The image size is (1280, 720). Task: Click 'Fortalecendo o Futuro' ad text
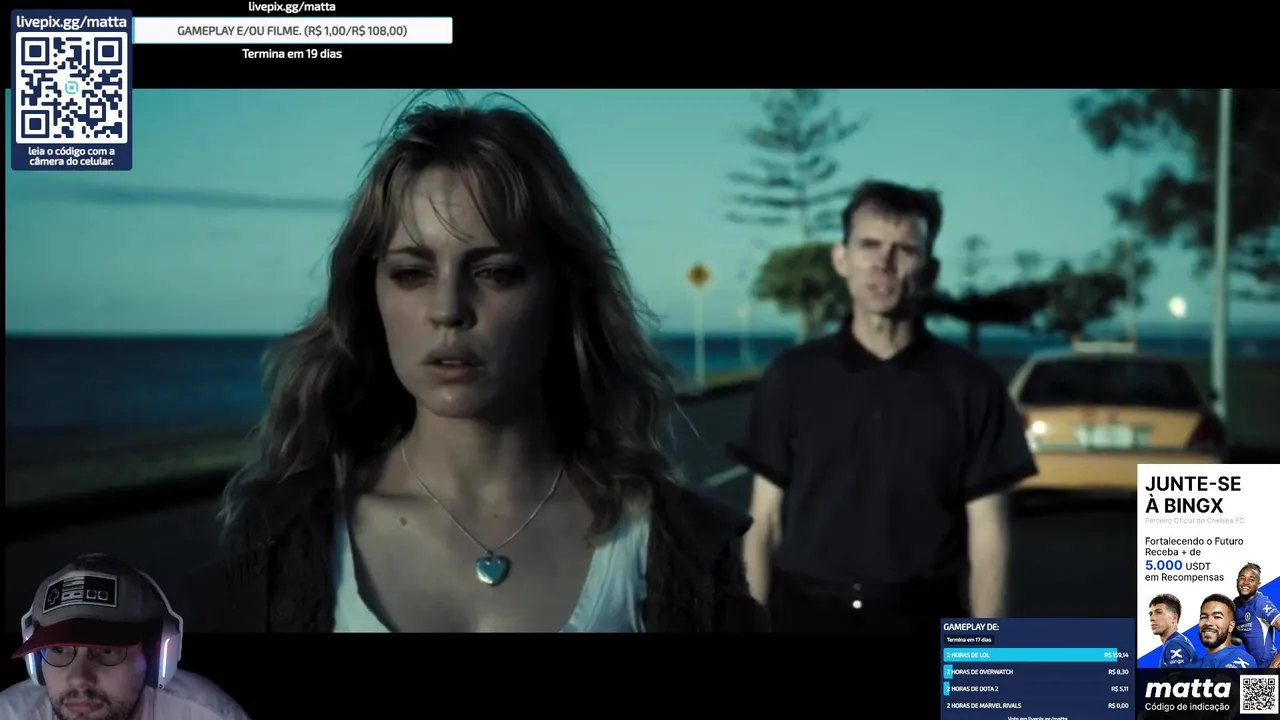pyautogui.click(x=1194, y=542)
